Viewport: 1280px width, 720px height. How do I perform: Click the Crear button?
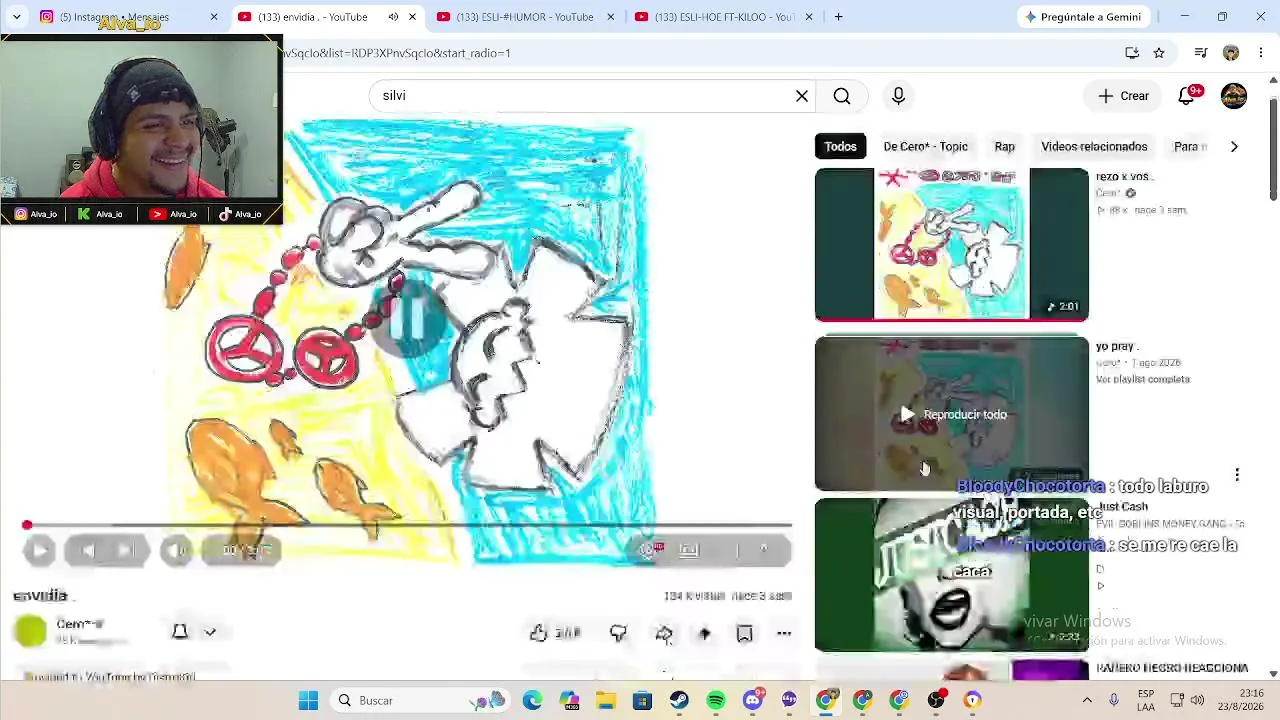tap(1123, 96)
